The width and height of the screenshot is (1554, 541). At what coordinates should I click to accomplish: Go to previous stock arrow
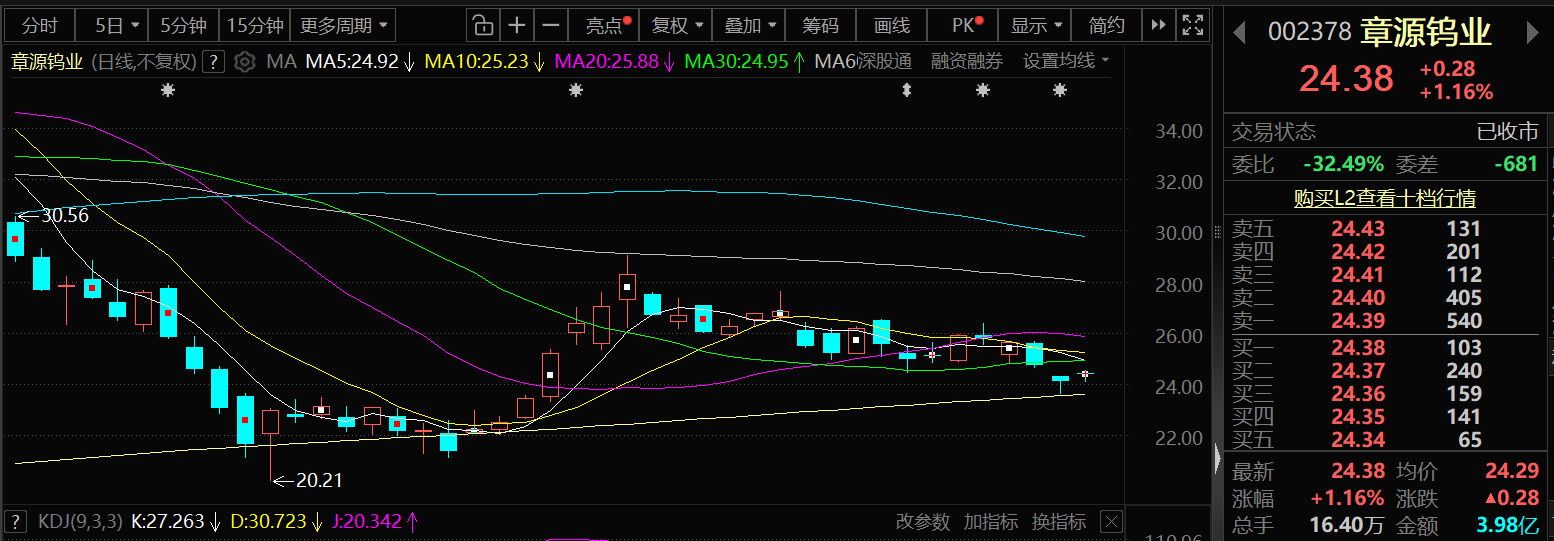point(1240,33)
